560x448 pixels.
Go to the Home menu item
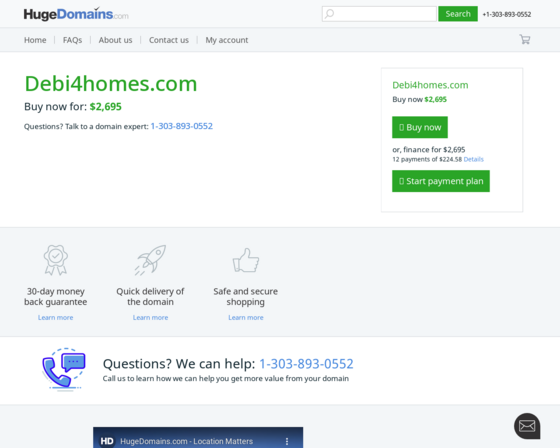point(35,40)
